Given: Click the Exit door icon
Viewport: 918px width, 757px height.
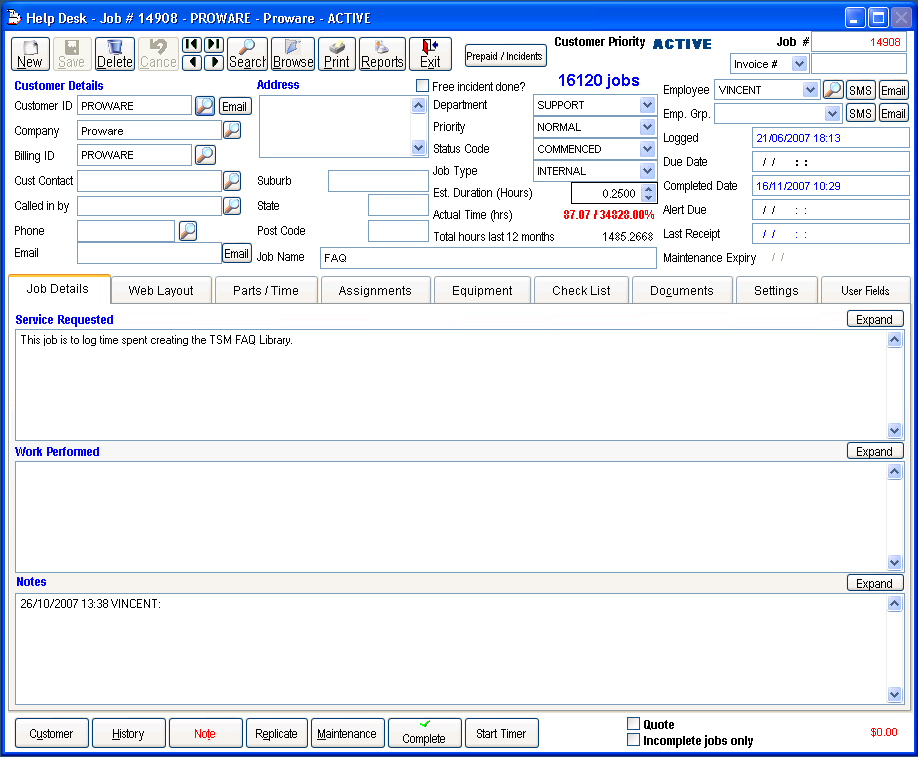Looking at the screenshot, I should click(x=430, y=54).
